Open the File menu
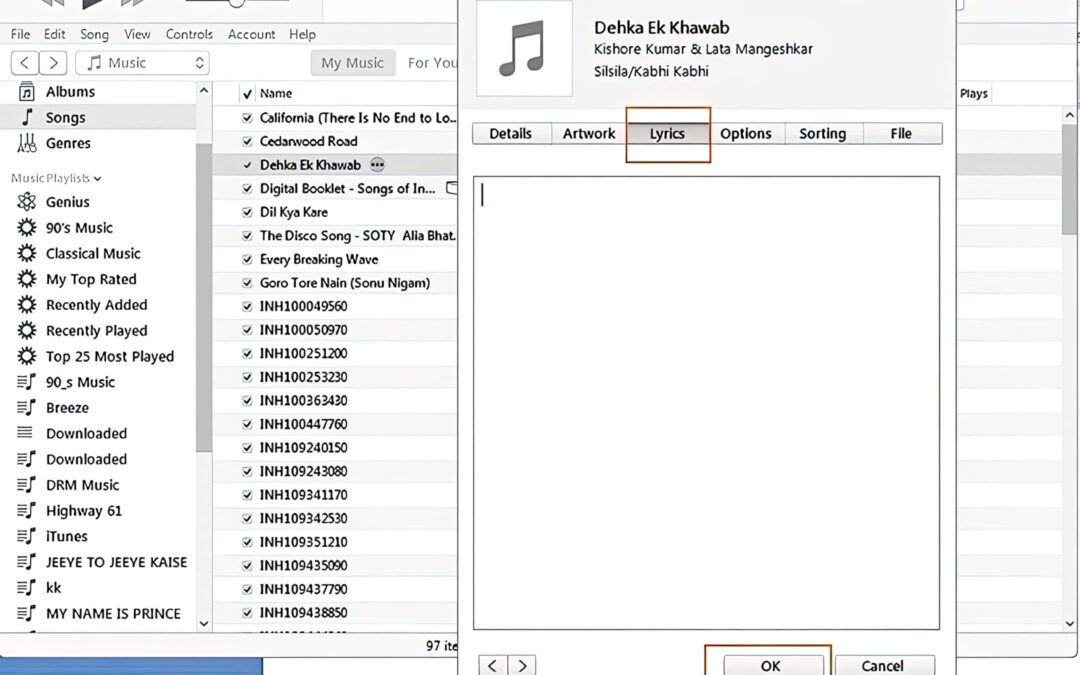 [20, 34]
